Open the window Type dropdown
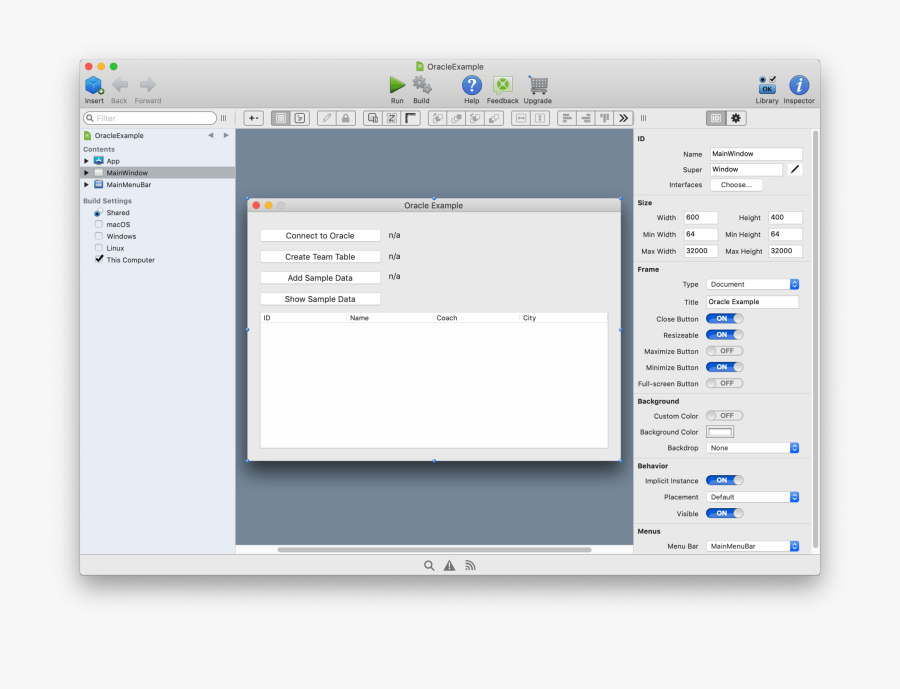The height and width of the screenshot is (689, 900). (752, 284)
